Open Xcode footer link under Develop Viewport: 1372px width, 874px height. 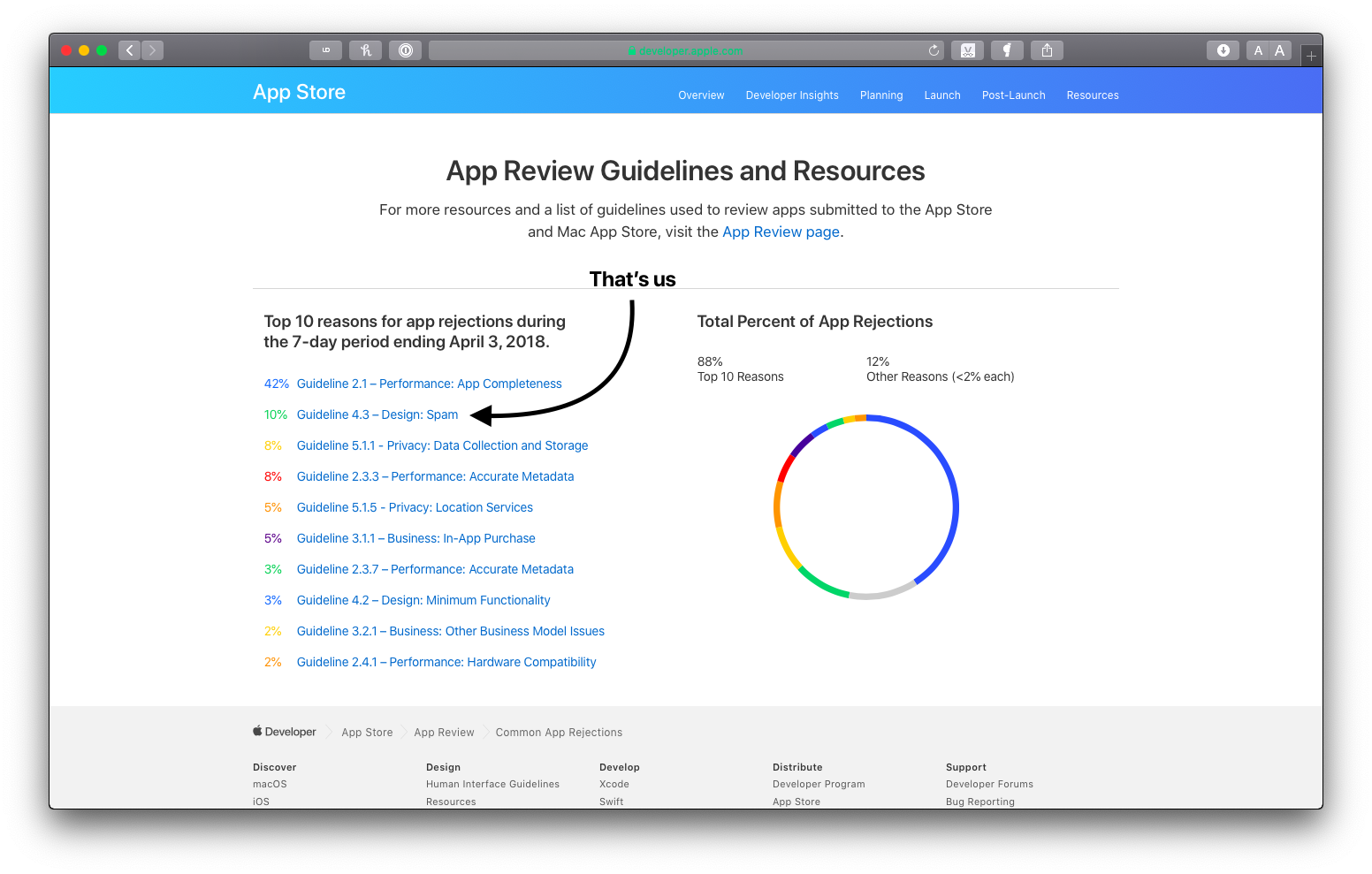(x=614, y=784)
